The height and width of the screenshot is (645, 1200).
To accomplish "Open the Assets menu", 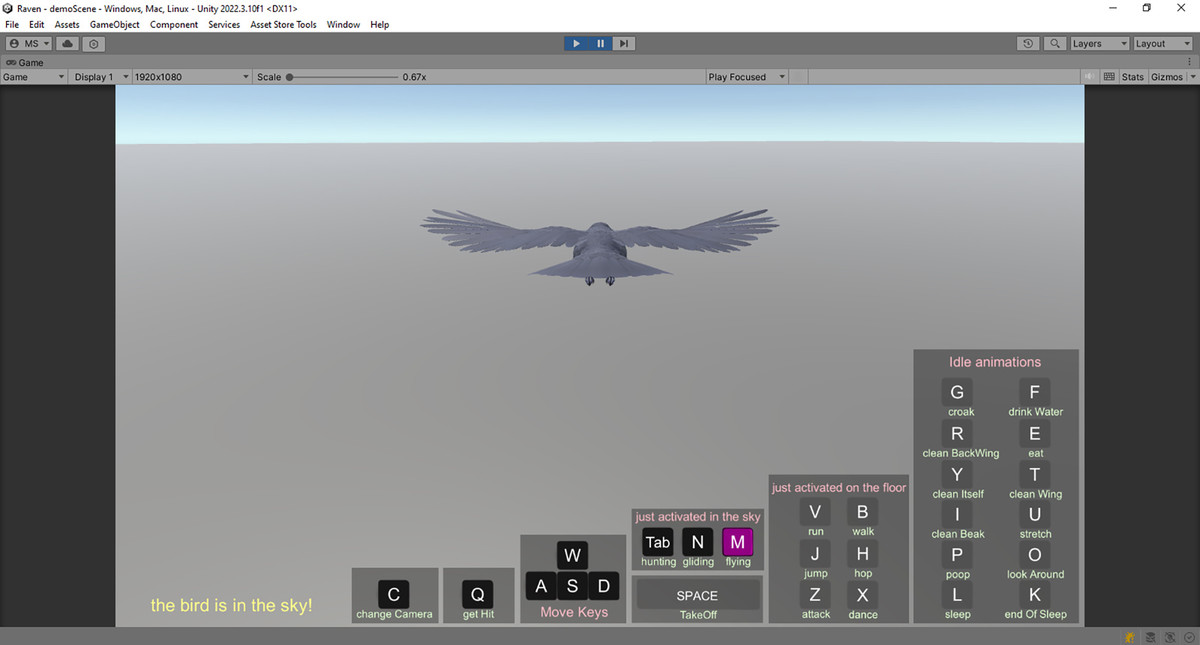I will 67,24.
